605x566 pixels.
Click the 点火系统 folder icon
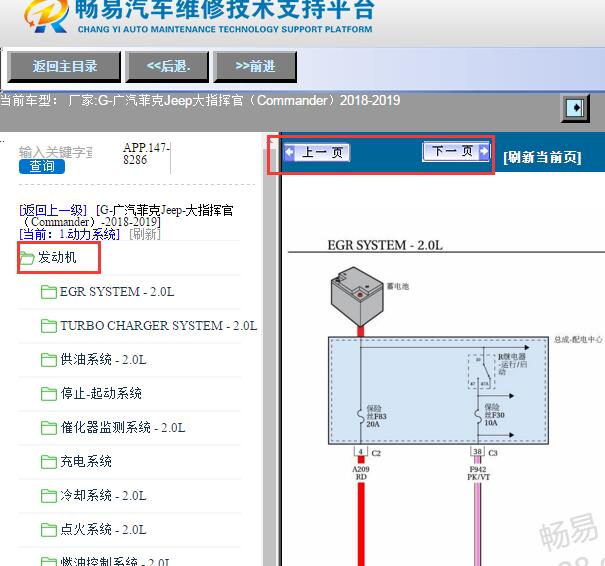click(49, 530)
